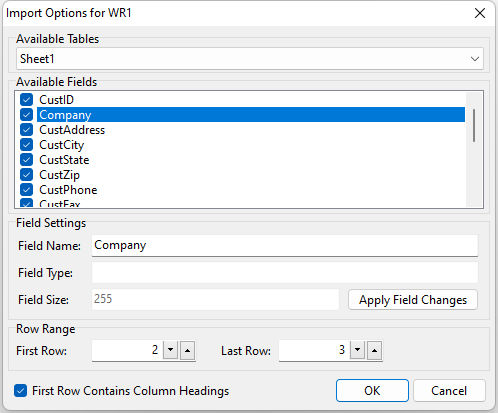Image resolution: width=498 pixels, height=413 pixels.
Task: Click the Field Size input box
Action: click(x=215, y=299)
